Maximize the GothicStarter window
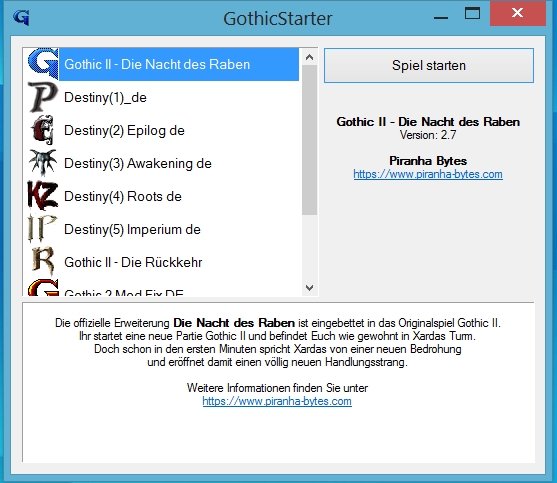 (472, 14)
